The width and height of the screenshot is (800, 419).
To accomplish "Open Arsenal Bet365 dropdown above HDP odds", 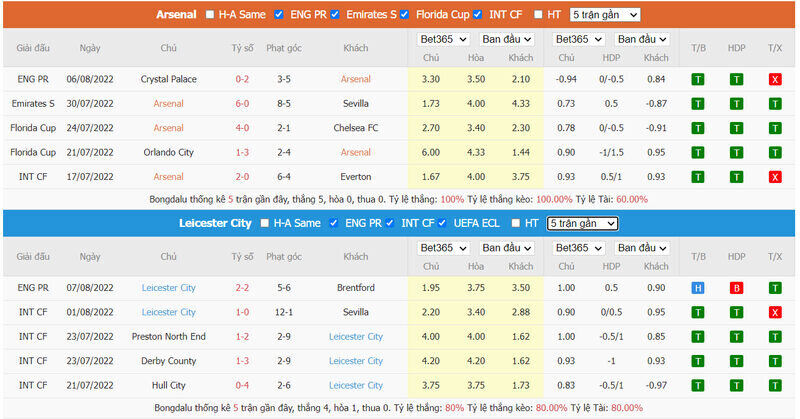I will pos(579,39).
